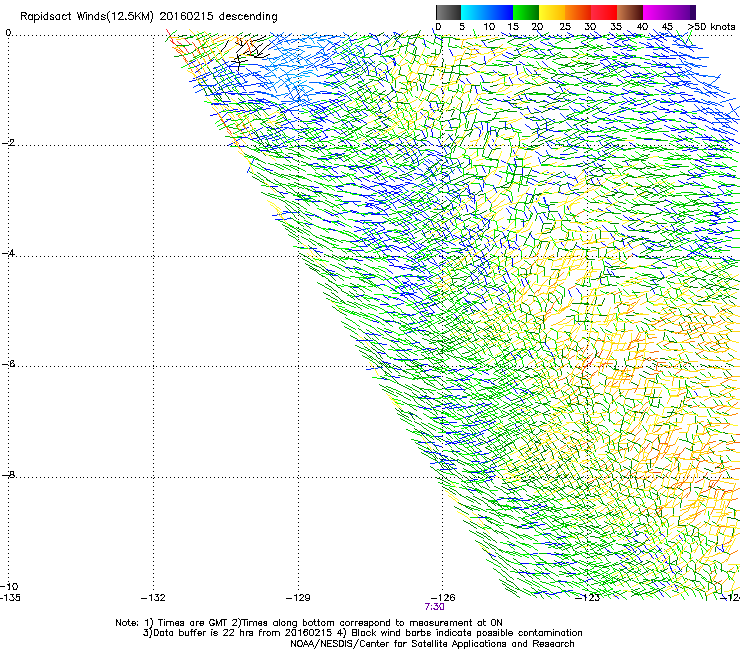Screen dimensions: 740x650
Task: Click the latitude axis label '0'
Action: 8,33
